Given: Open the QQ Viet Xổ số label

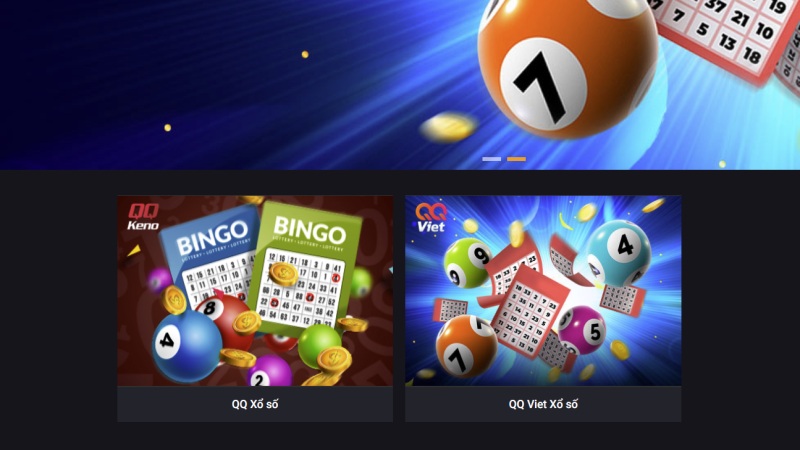Looking at the screenshot, I should pyautogui.click(x=543, y=404).
